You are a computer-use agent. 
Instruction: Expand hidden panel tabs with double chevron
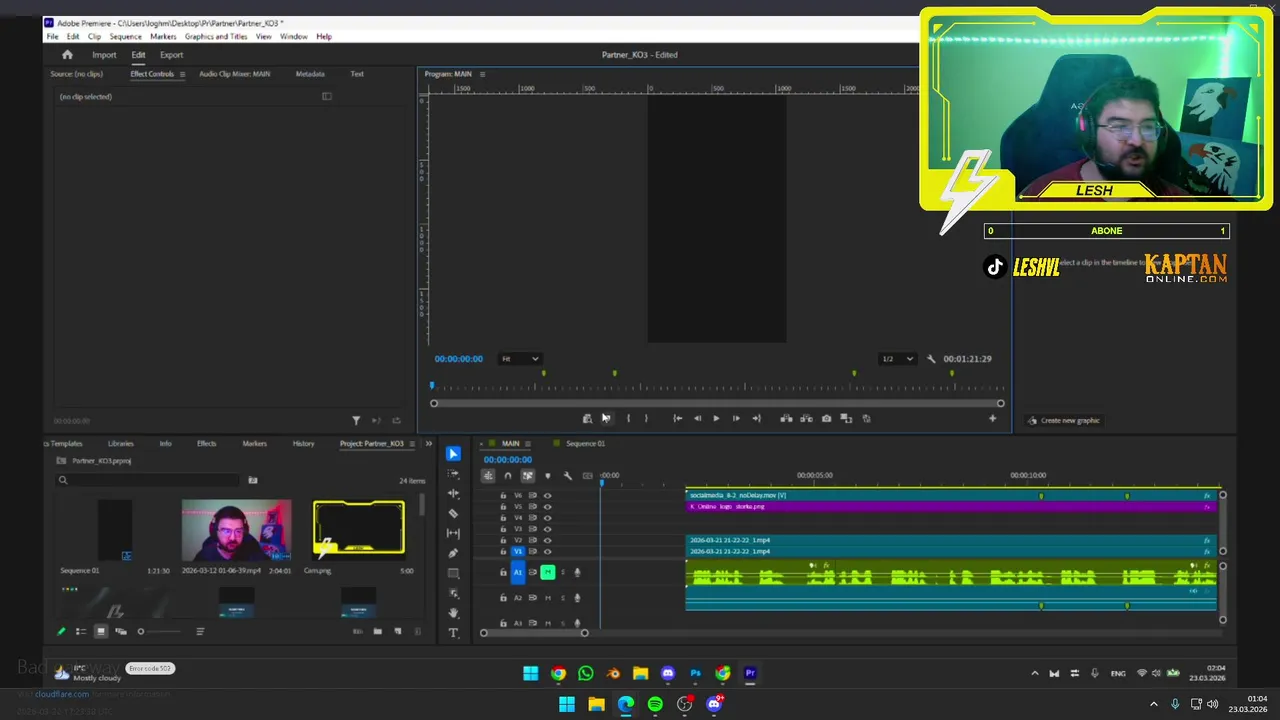click(429, 444)
